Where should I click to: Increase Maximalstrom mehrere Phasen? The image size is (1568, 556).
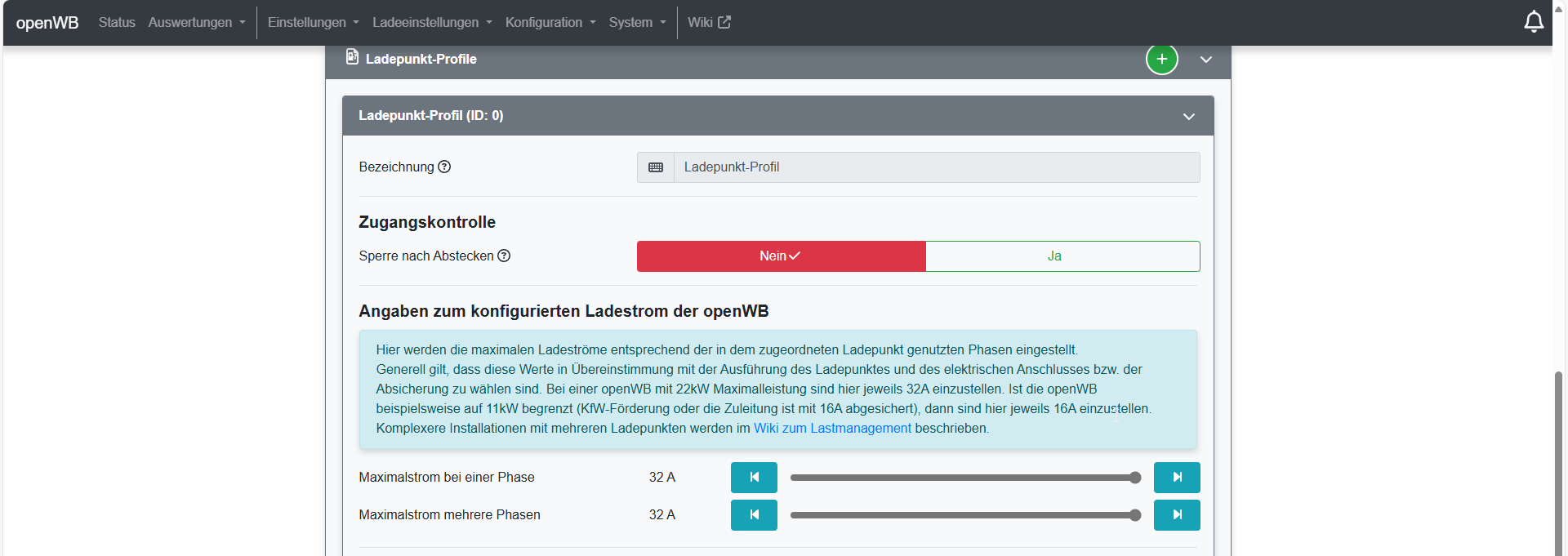[1177, 515]
